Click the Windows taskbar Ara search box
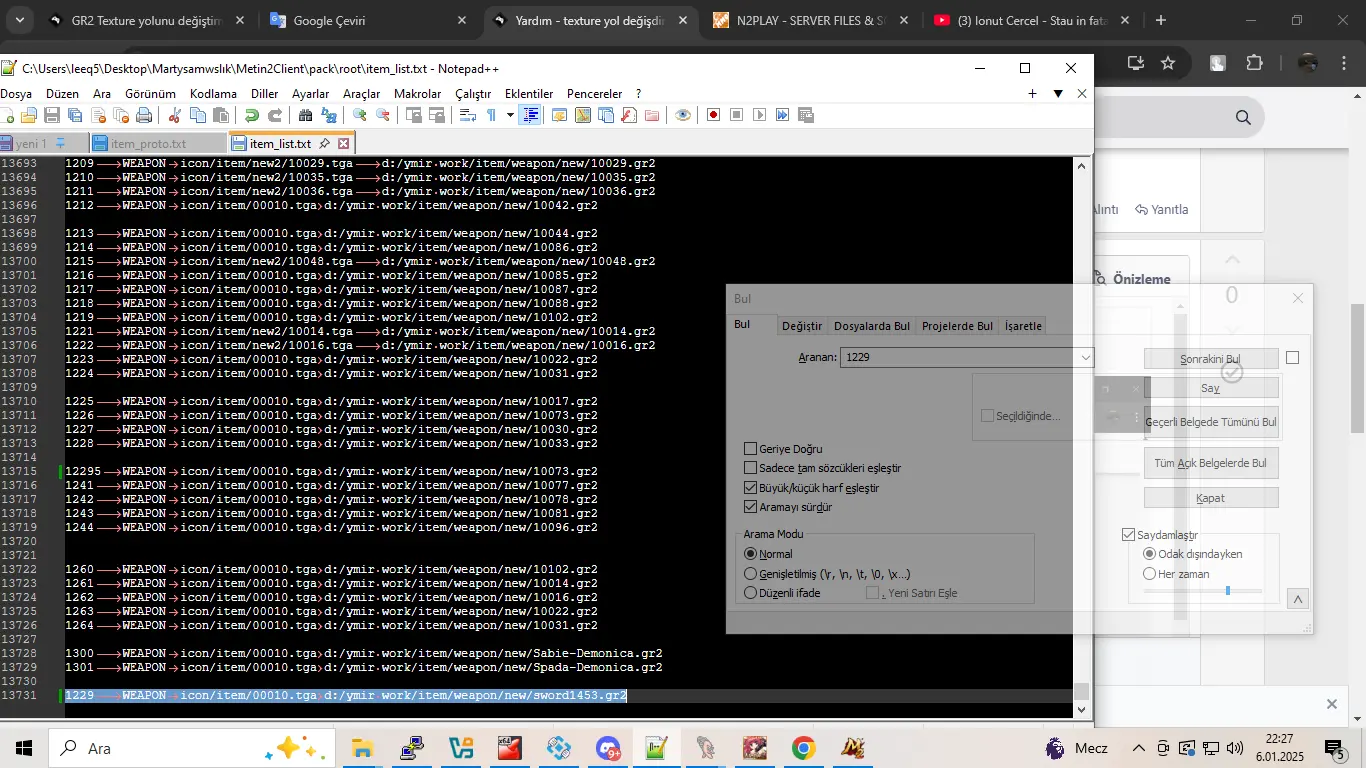1366x768 pixels. [x=190, y=748]
